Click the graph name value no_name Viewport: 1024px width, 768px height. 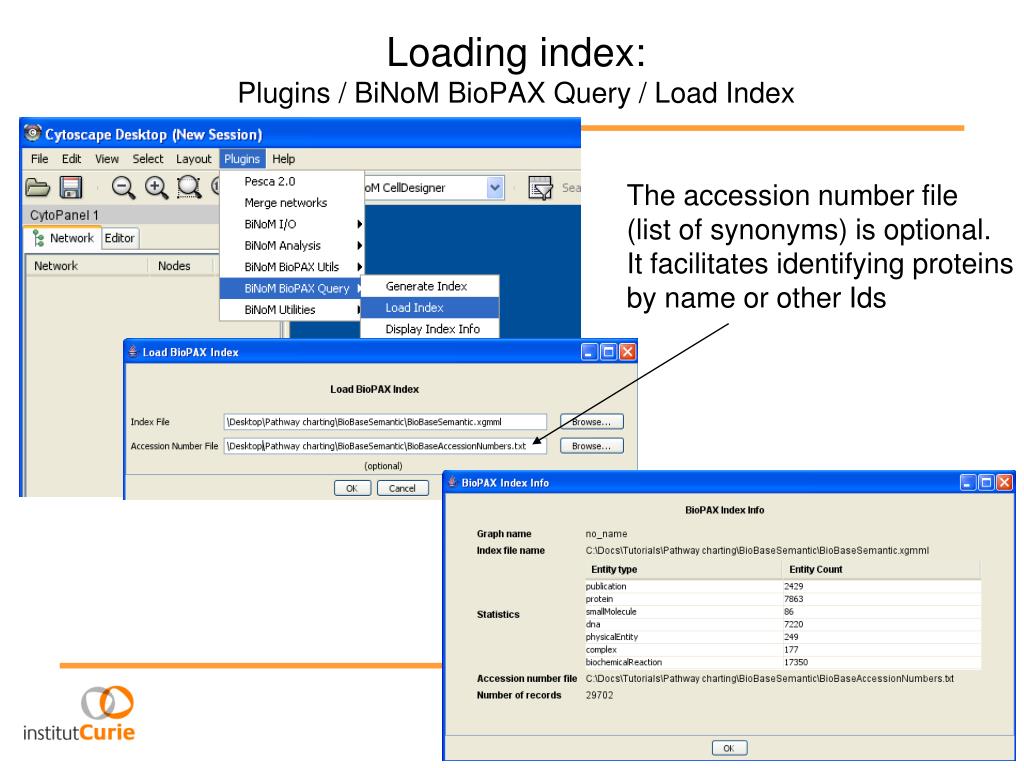point(606,534)
